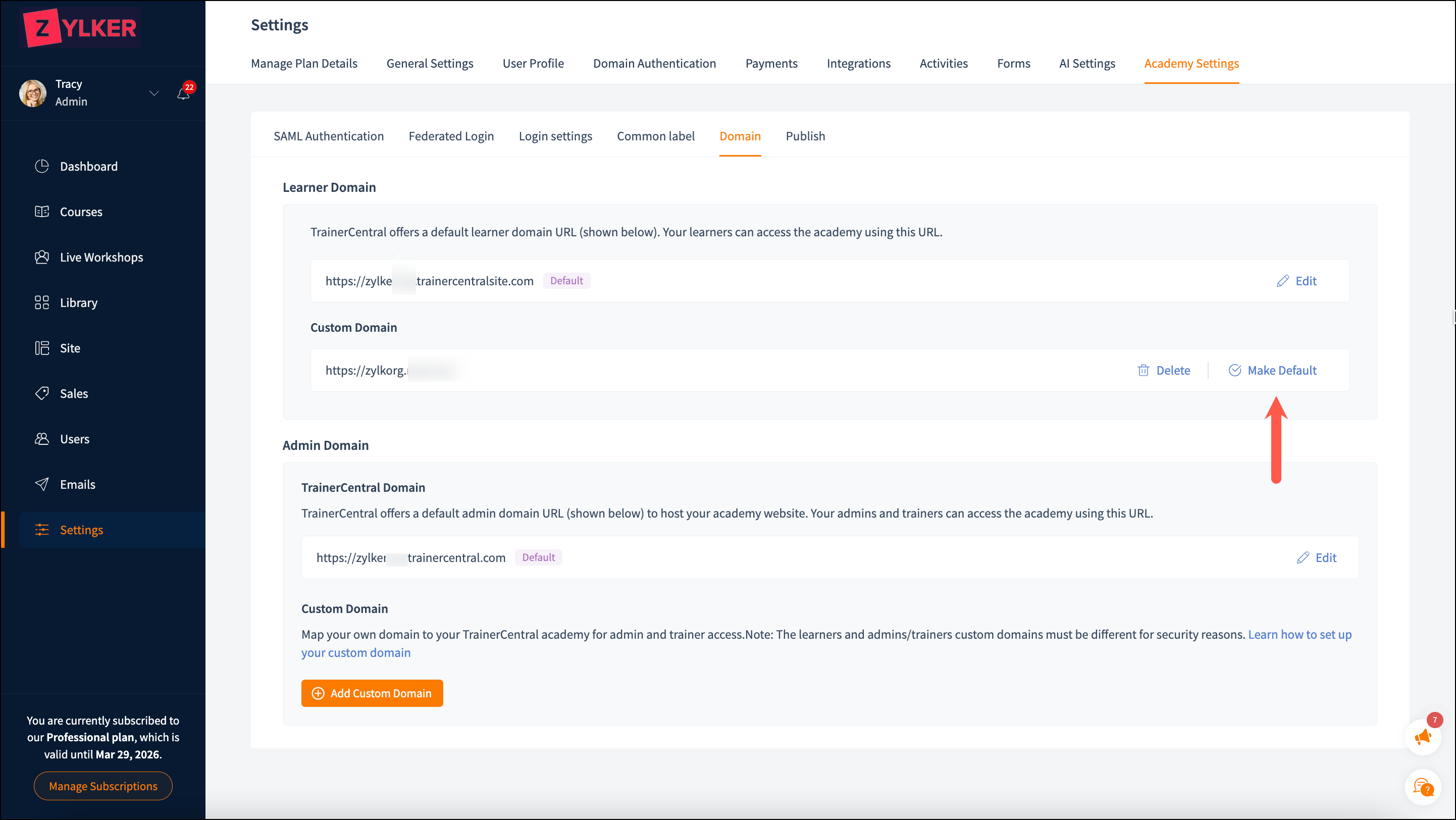This screenshot has height=820, width=1456.
Task: Click the Sales tag icon
Action: pyautogui.click(x=42, y=393)
